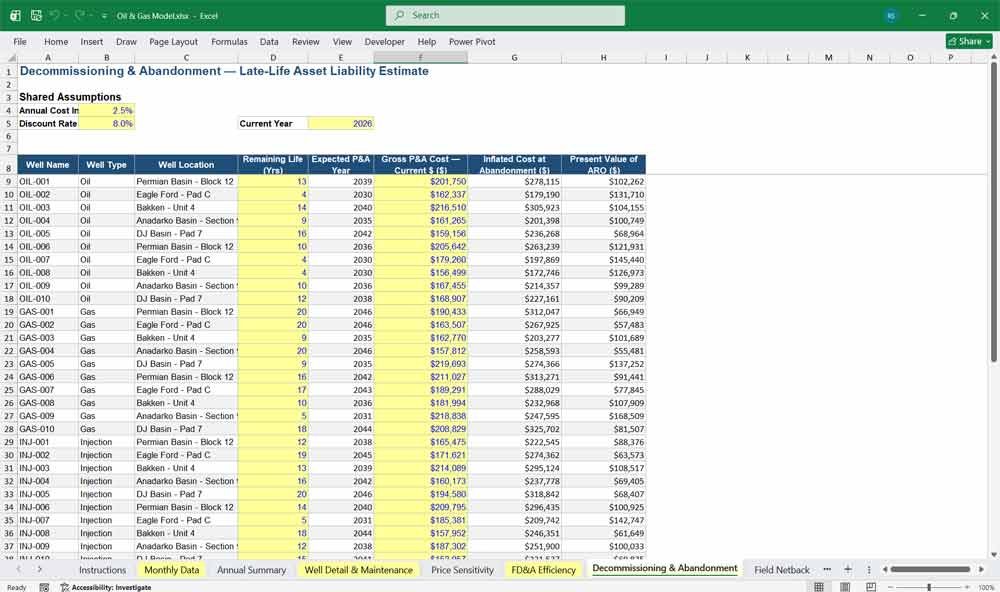This screenshot has height=592, width=1000.
Task: Click the Excel app icon in title bar
Action: click(15, 15)
